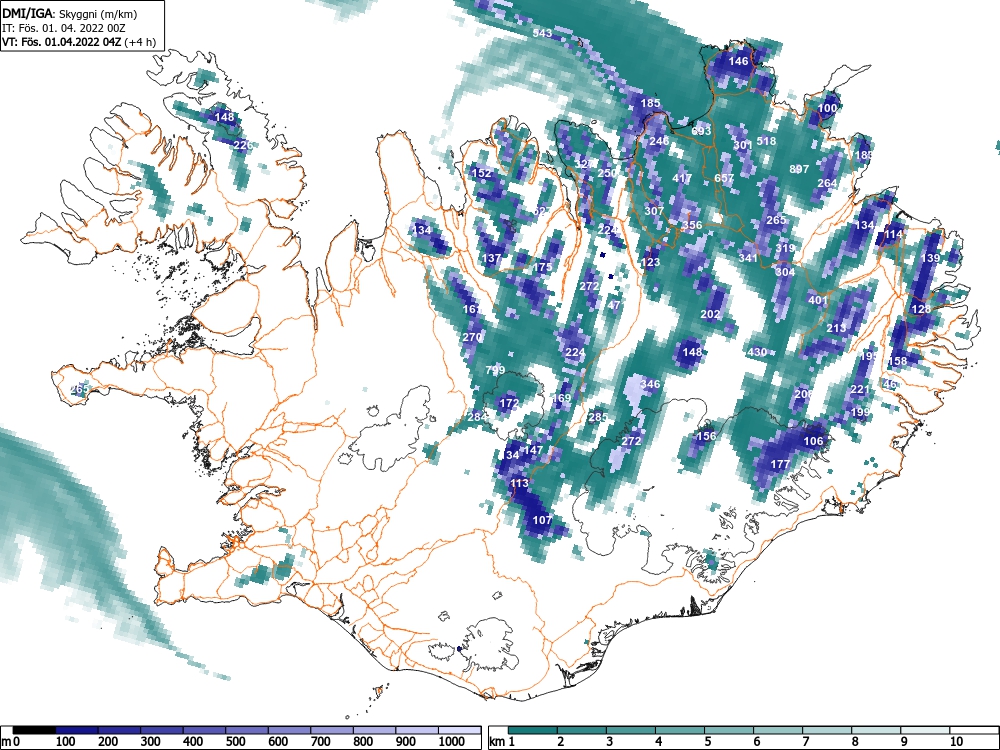Click the 'km 1' label on the kilometre legend
This screenshot has height=750, width=1000.
point(503,742)
